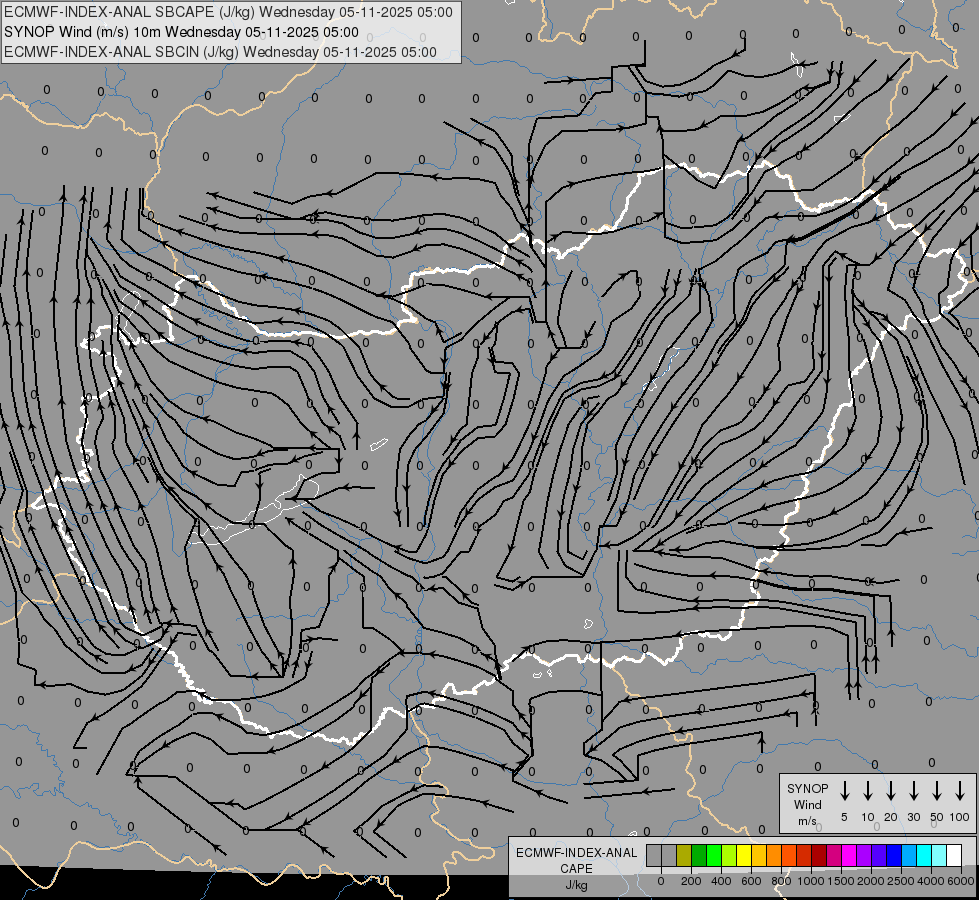
Task: Click the SYNOP Wind m/s legend label
Action: pos(807,804)
